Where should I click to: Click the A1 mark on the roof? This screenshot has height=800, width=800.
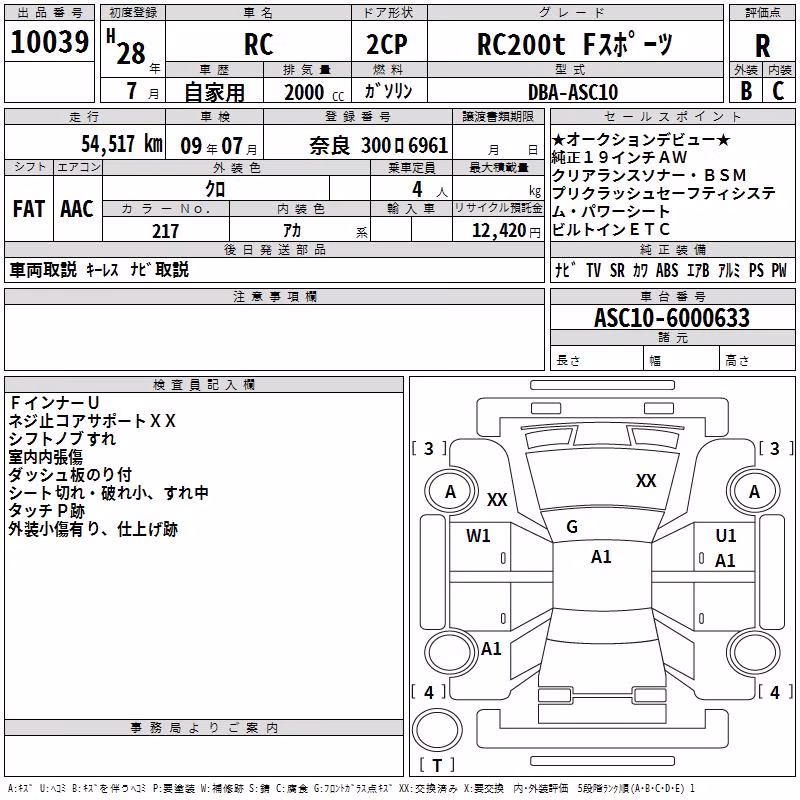601,557
